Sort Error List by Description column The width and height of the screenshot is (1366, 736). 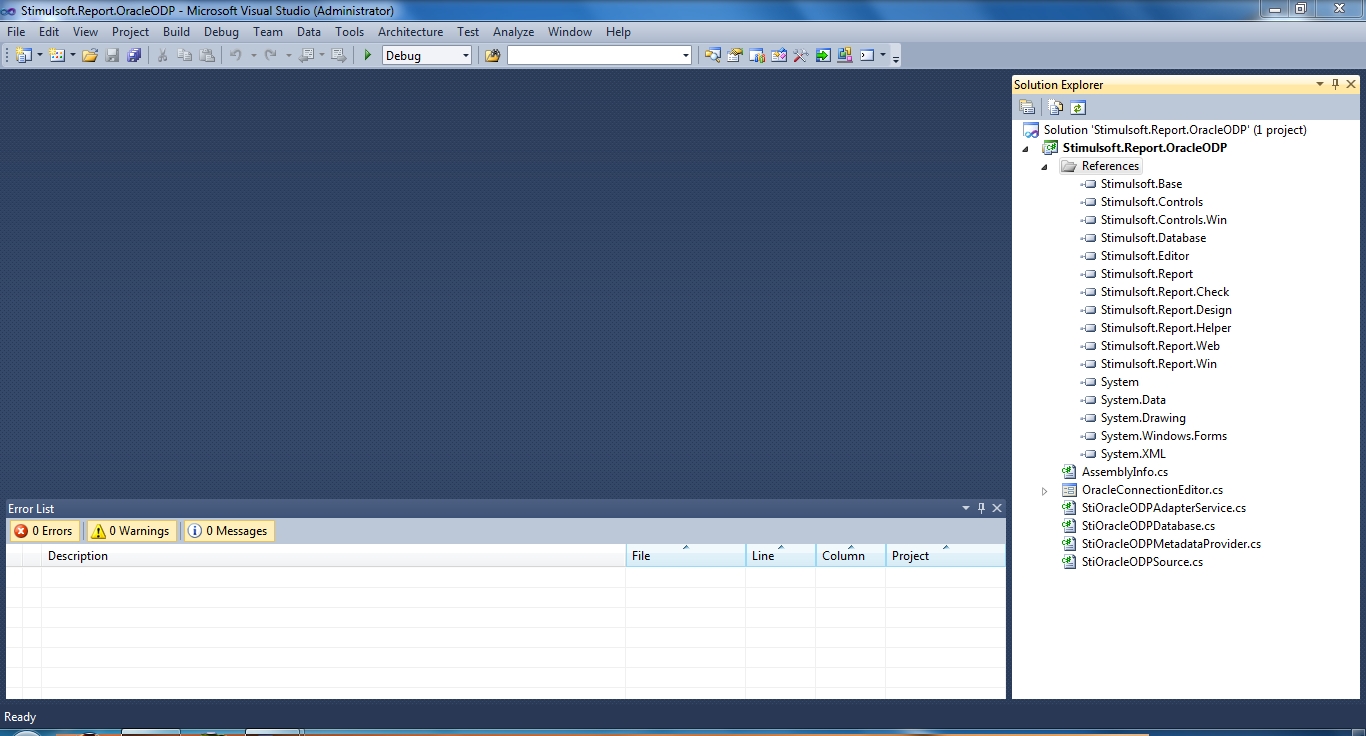coord(333,556)
